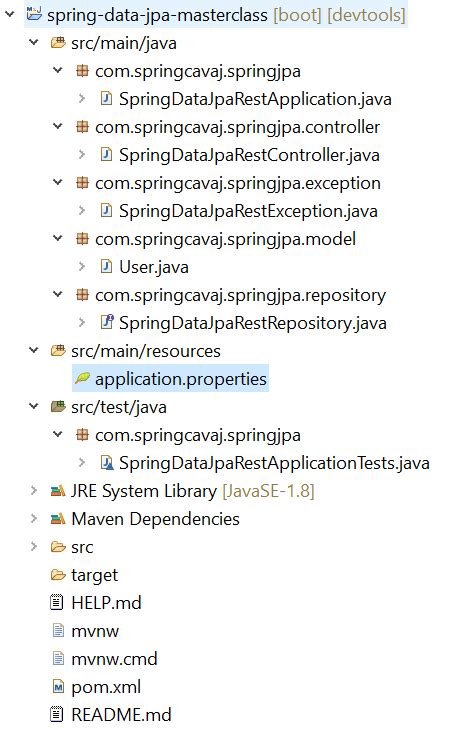
Task: Select the 'target' folder name
Action: [x=94, y=575]
